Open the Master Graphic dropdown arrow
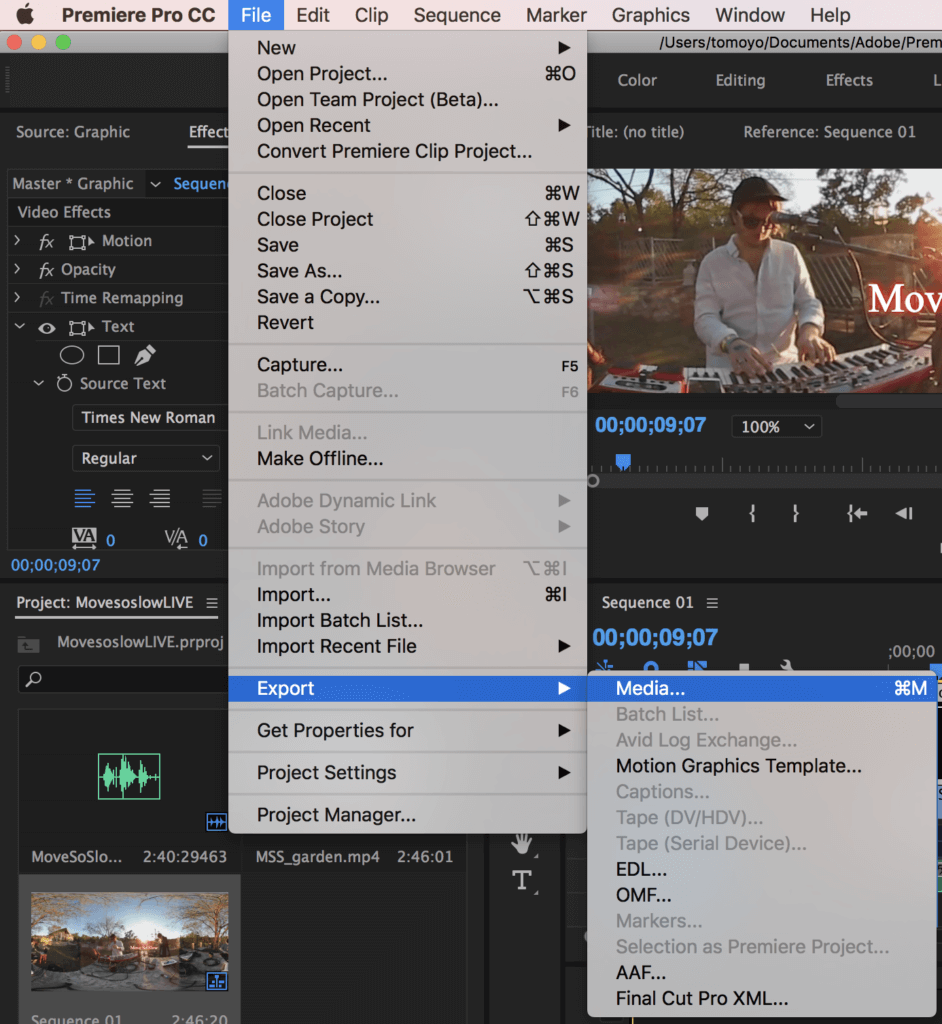 pos(155,184)
